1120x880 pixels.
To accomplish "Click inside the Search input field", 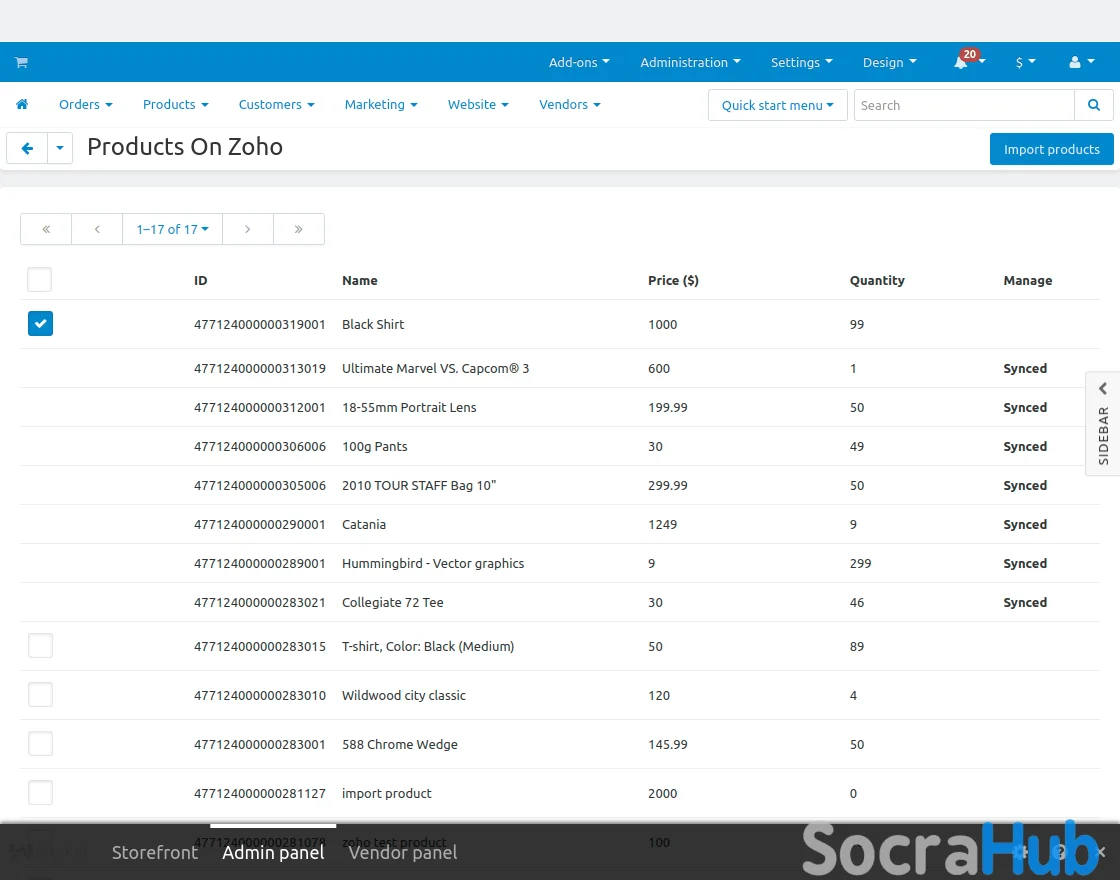I will click(963, 105).
